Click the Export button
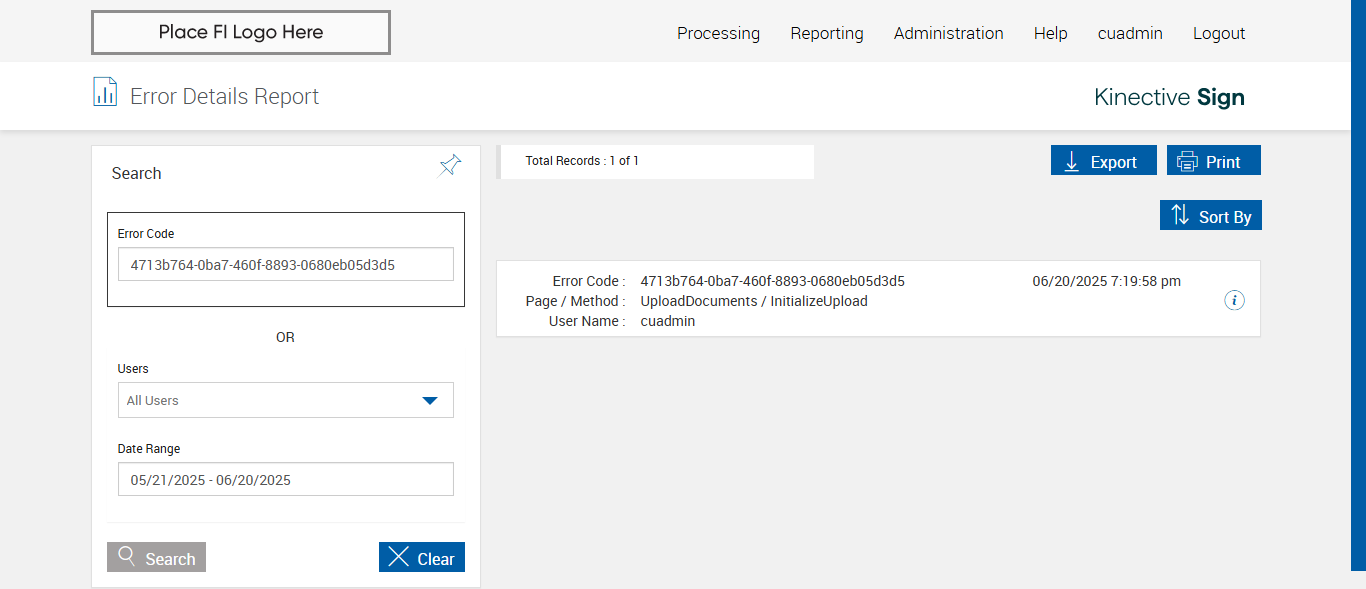This screenshot has height=589, width=1366. pyautogui.click(x=1103, y=161)
